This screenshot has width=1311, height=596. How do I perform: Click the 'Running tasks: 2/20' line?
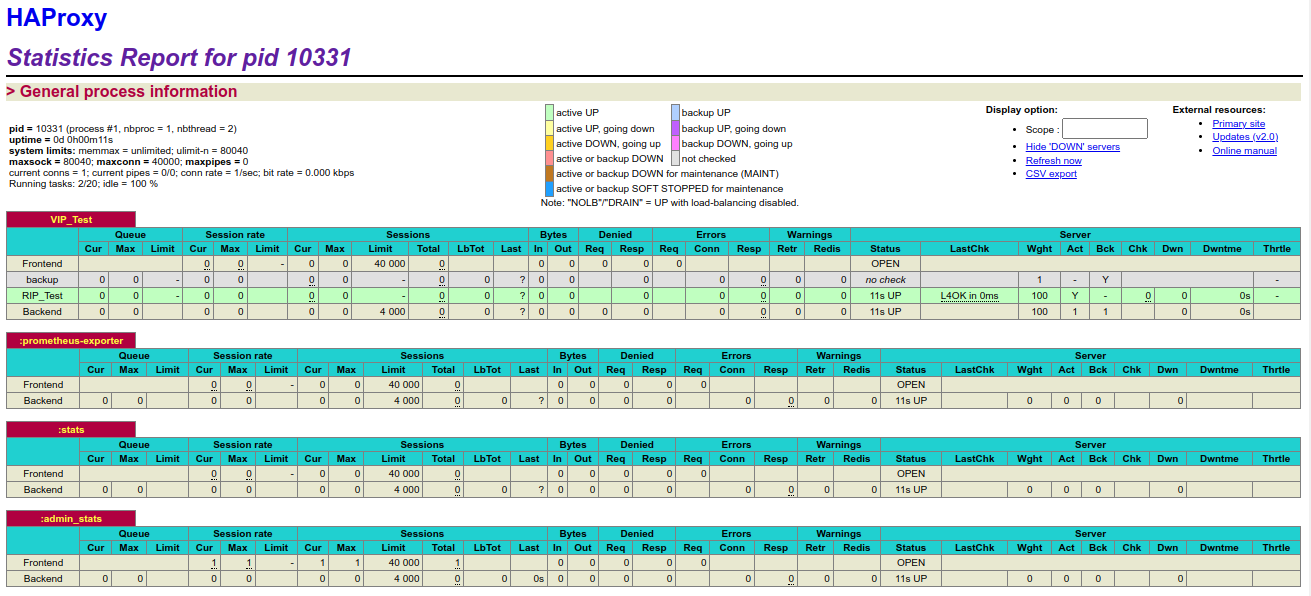point(83,184)
